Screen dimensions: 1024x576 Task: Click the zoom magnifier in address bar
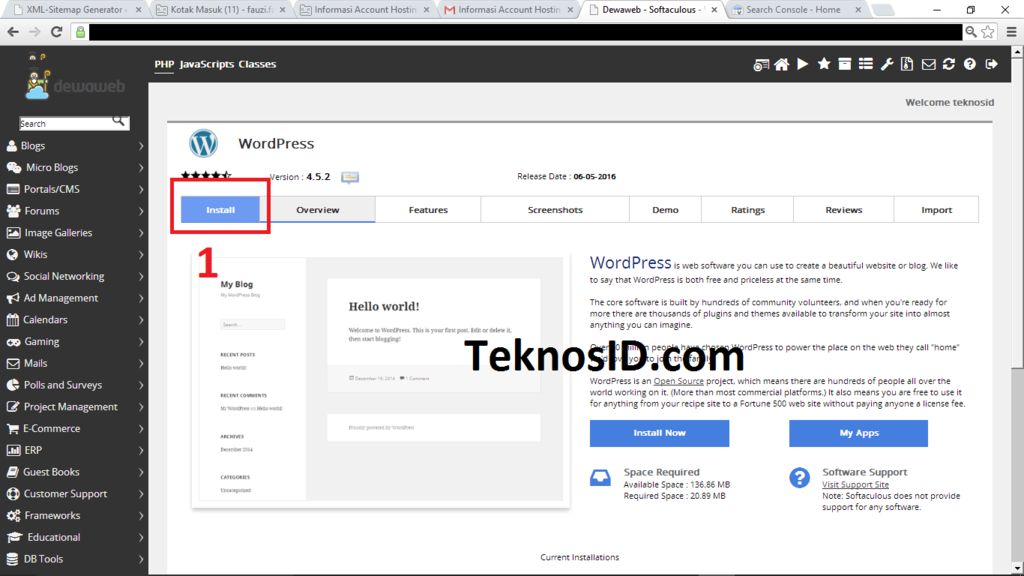tap(971, 31)
